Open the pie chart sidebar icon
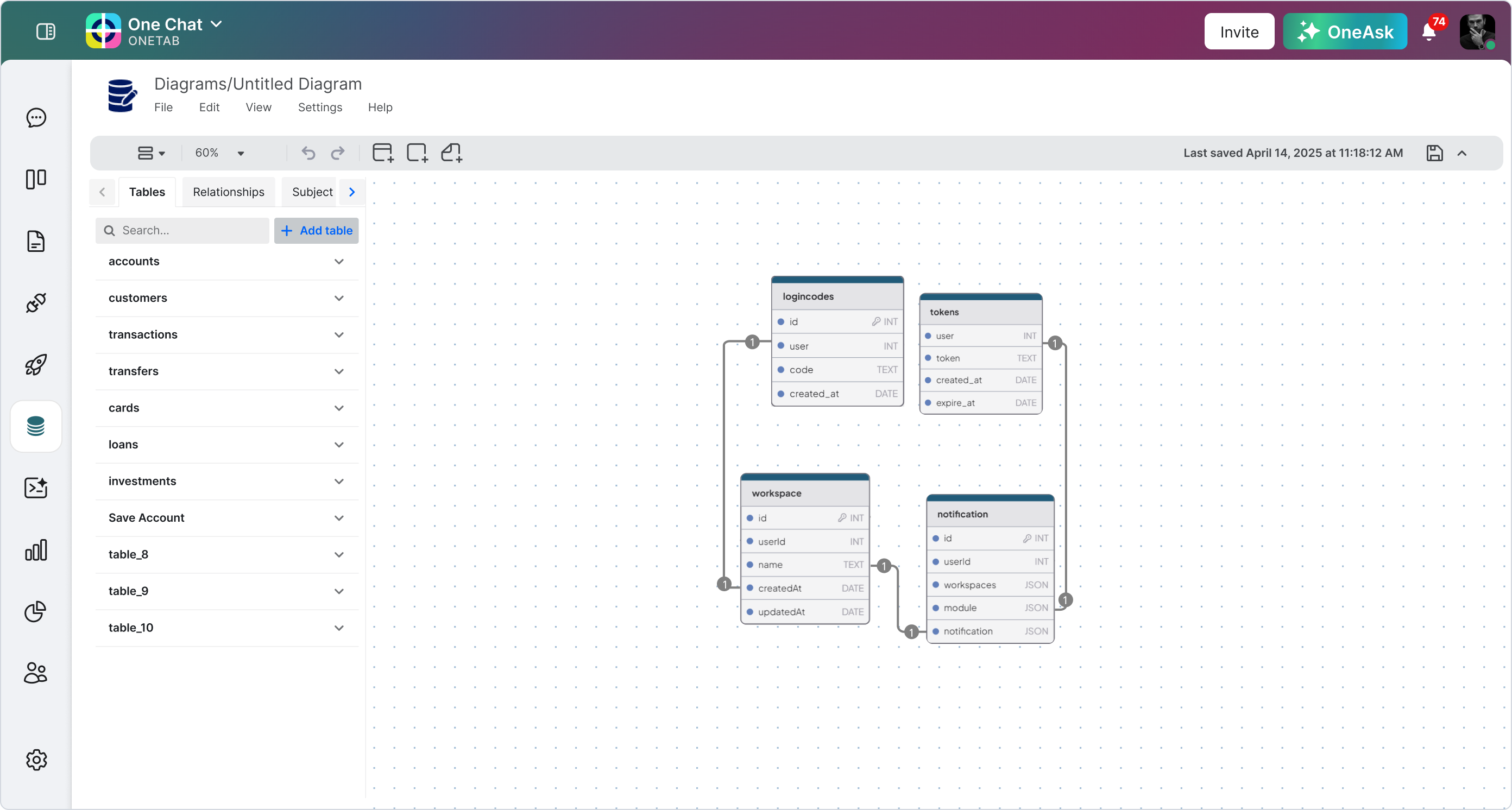Screen dimensions: 1512x810 (x=36, y=612)
